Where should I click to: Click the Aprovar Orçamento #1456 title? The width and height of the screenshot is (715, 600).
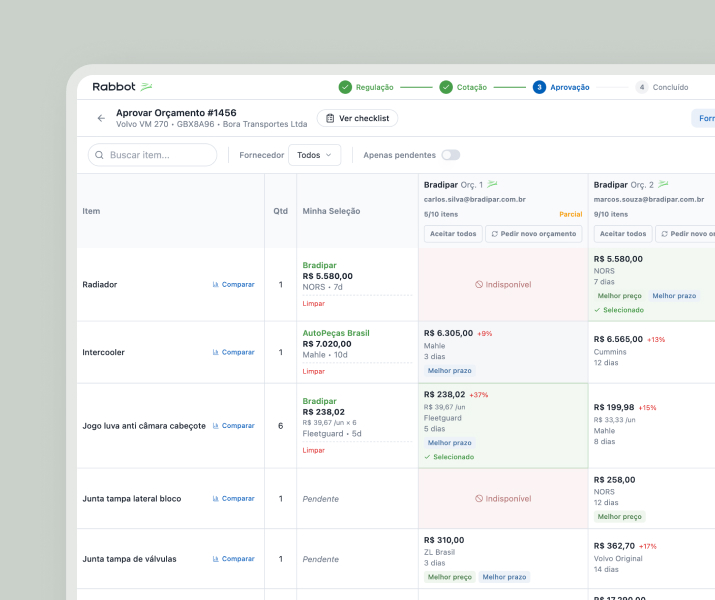tap(176, 113)
